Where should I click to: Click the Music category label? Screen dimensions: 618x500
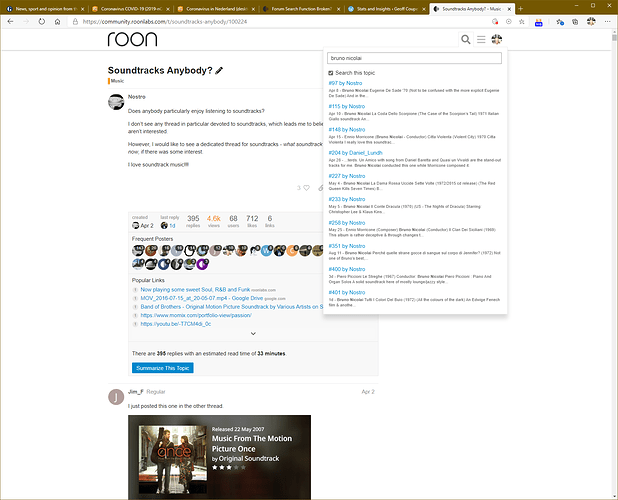(117, 81)
